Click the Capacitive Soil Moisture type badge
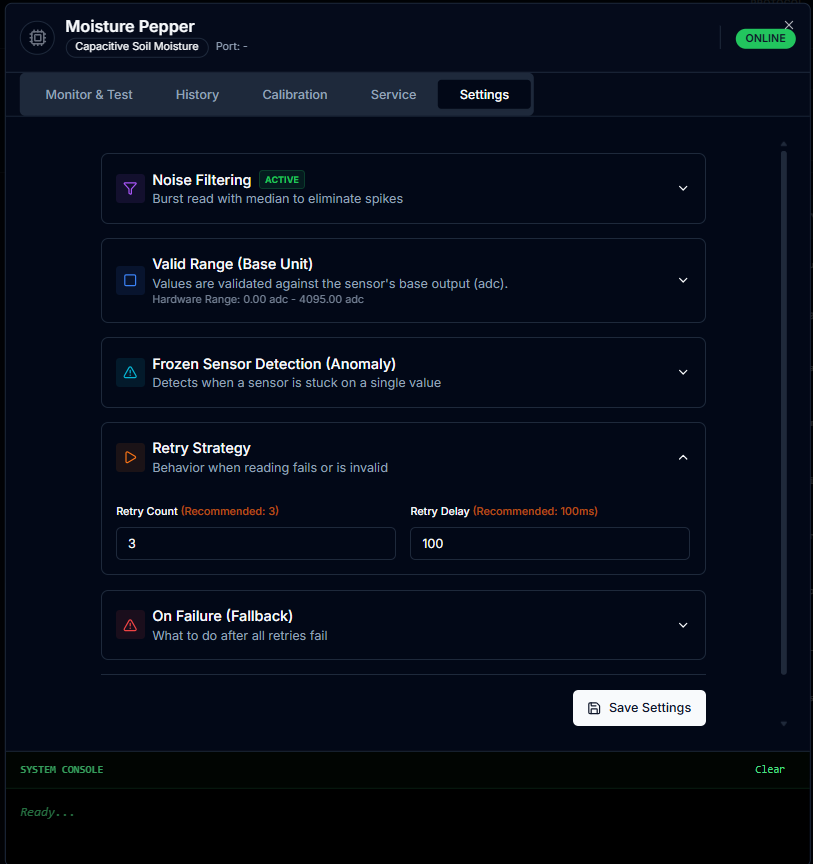Screen dimensions: 813x864 tap(137, 47)
